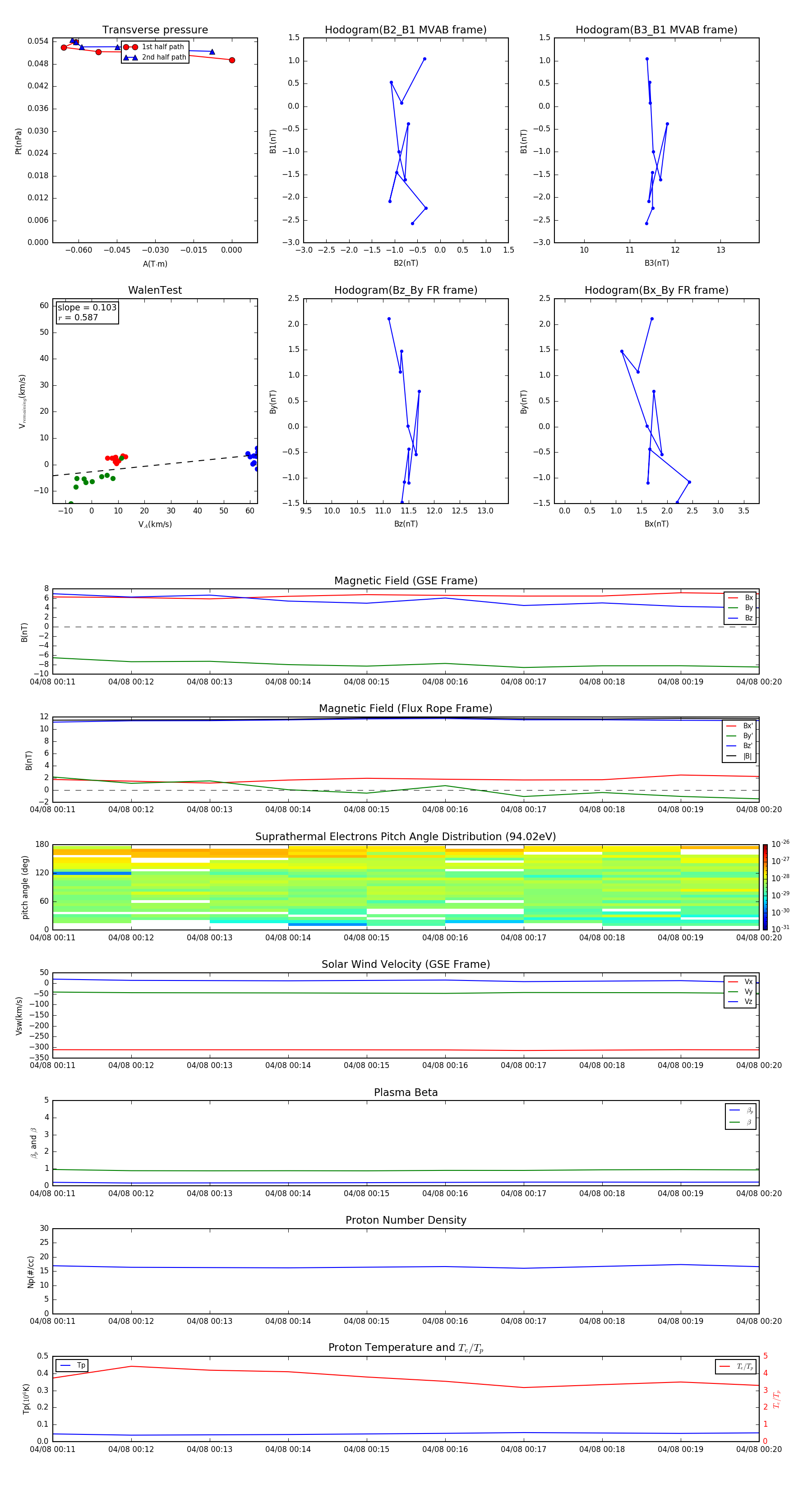Click the Bz' legend entry in Flux Rope panel
812x1489 pixels.
(x=740, y=746)
